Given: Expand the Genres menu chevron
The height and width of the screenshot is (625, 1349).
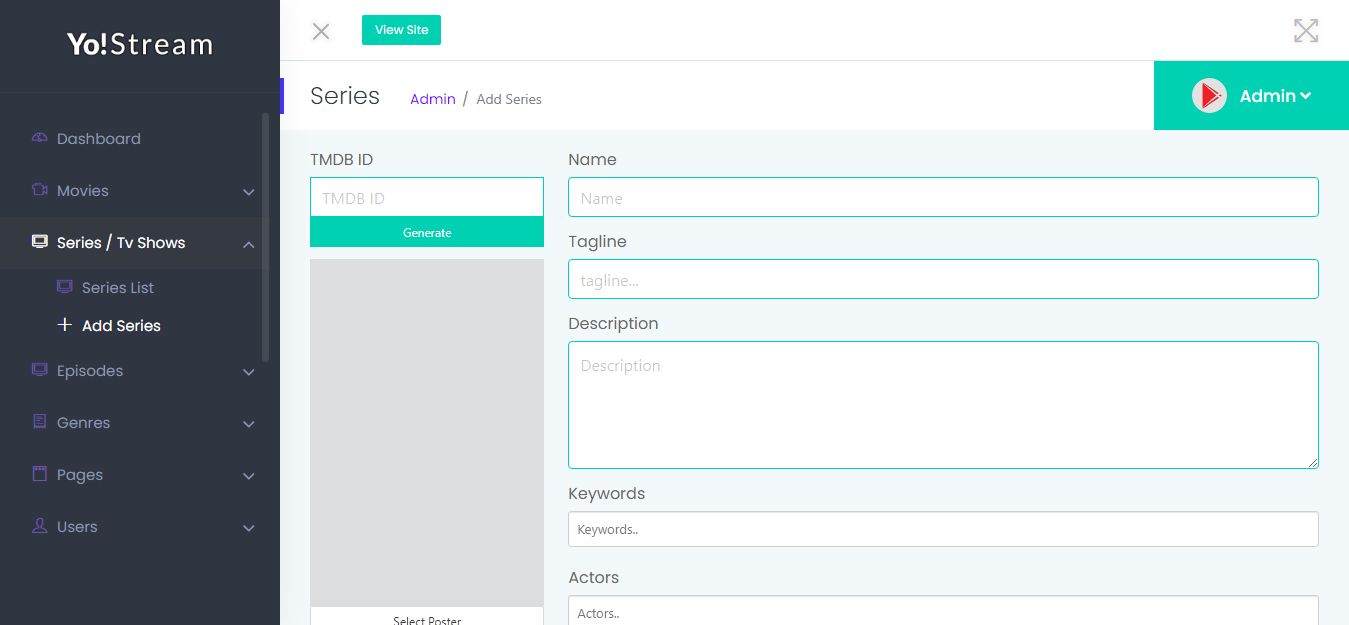Looking at the screenshot, I should (x=249, y=424).
